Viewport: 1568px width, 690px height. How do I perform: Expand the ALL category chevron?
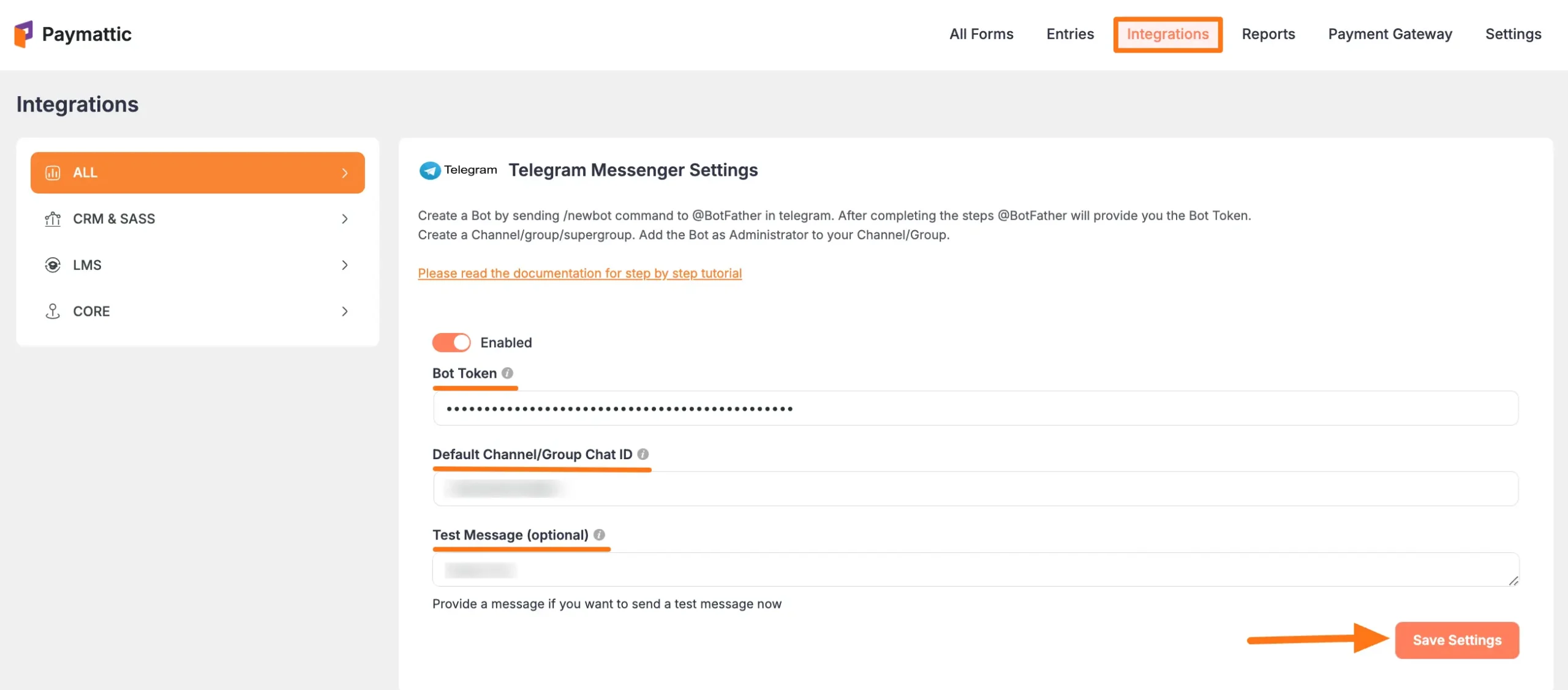click(x=345, y=173)
